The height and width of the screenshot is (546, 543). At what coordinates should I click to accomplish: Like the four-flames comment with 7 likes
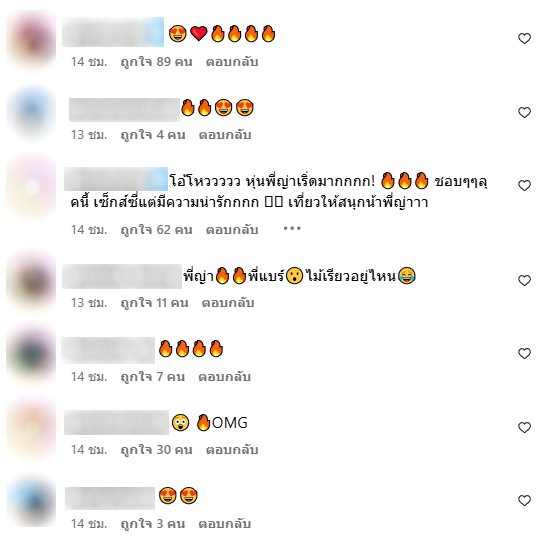pyautogui.click(x=524, y=353)
